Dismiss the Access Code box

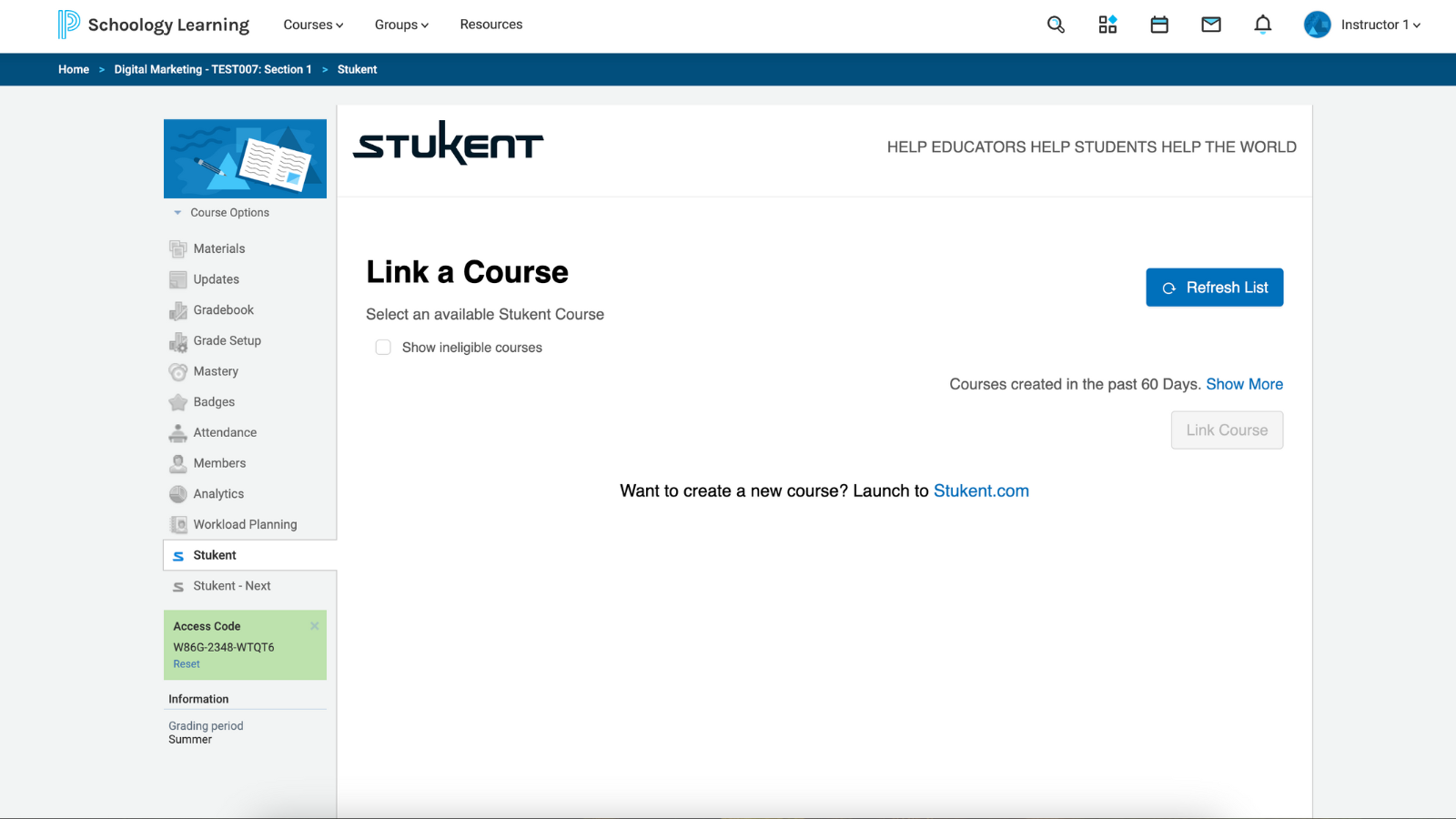[x=315, y=626]
